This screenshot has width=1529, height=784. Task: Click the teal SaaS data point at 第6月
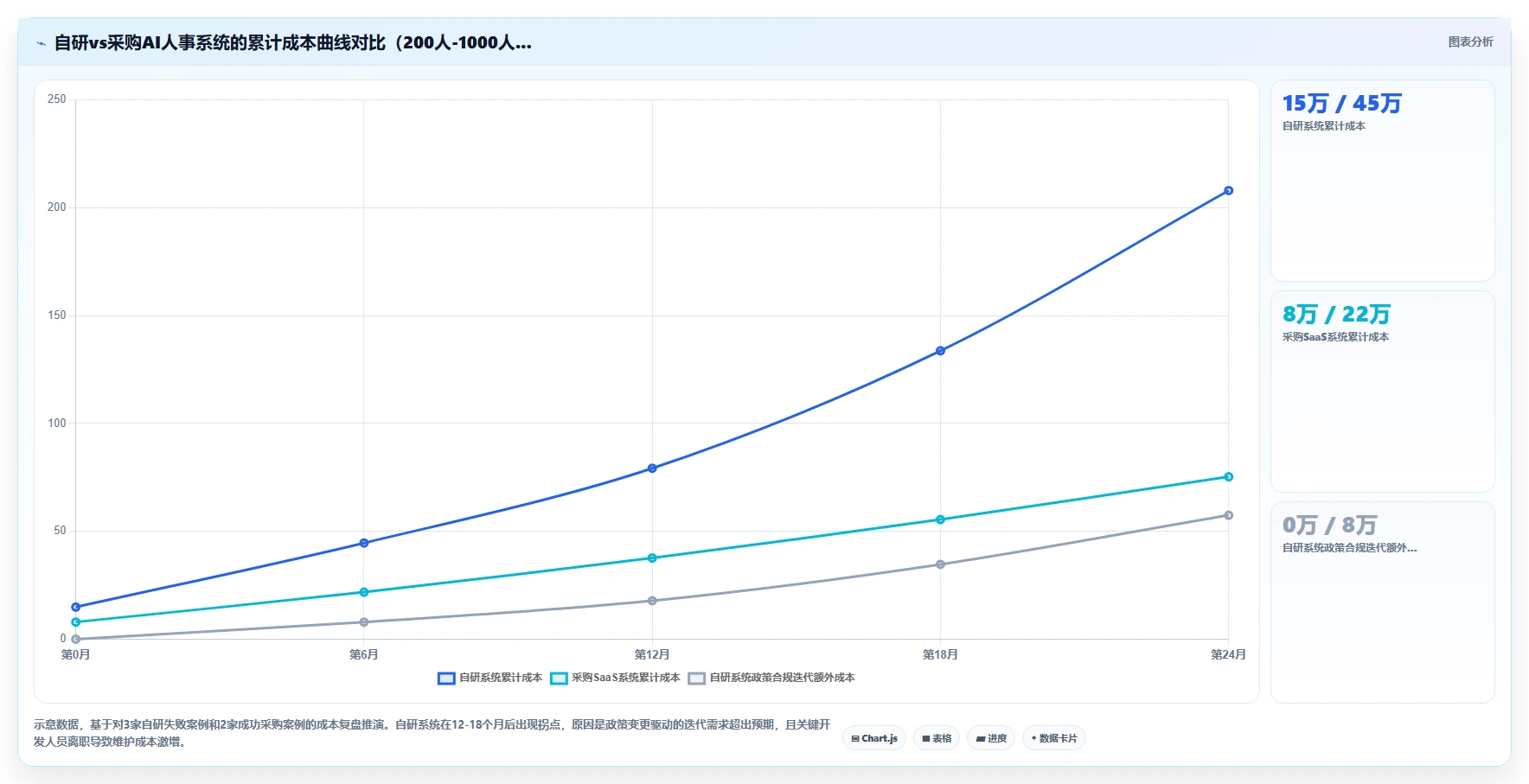pos(364,592)
